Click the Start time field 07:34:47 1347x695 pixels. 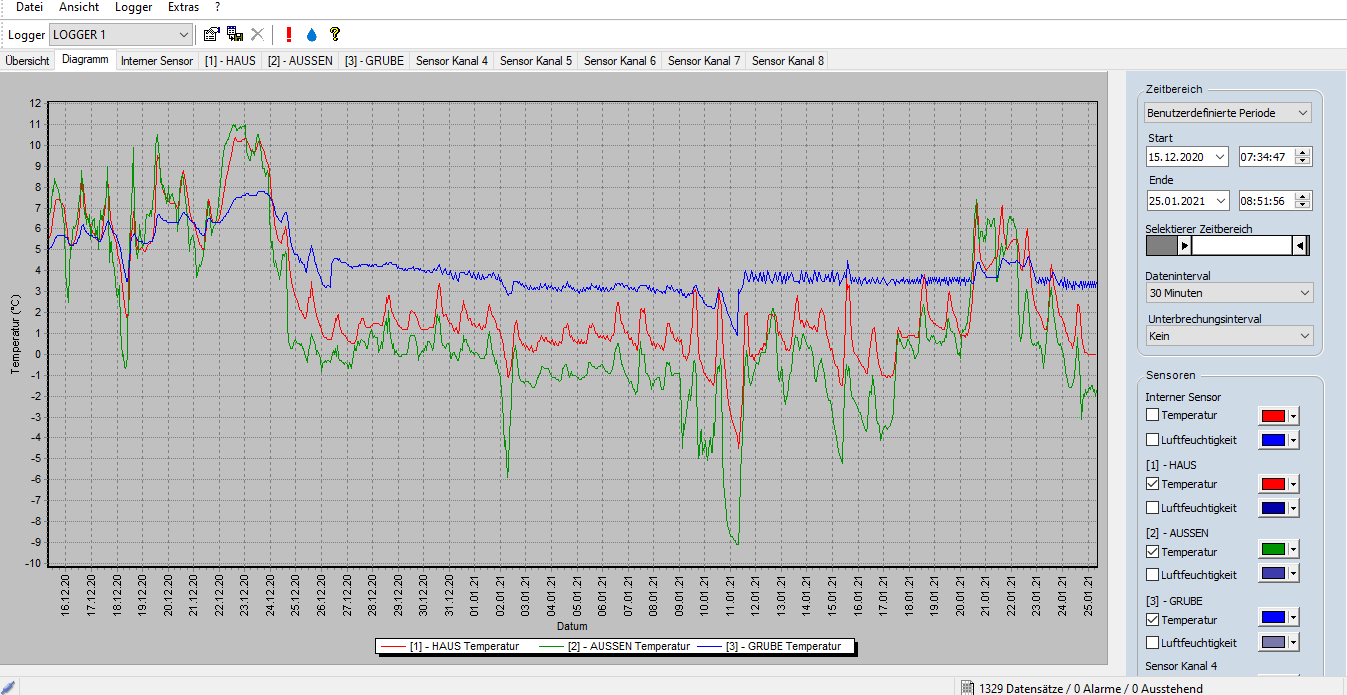(1267, 157)
